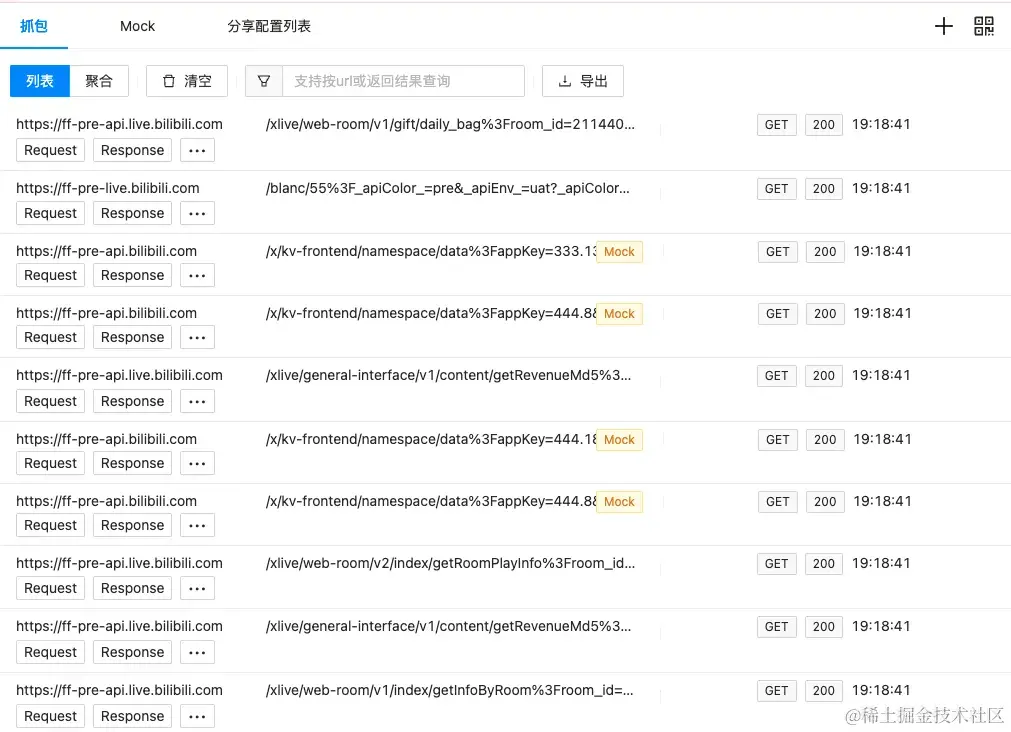
Task: Click the https://ff-pre-live.bilibili.com host text
Action: click(108, 188)
